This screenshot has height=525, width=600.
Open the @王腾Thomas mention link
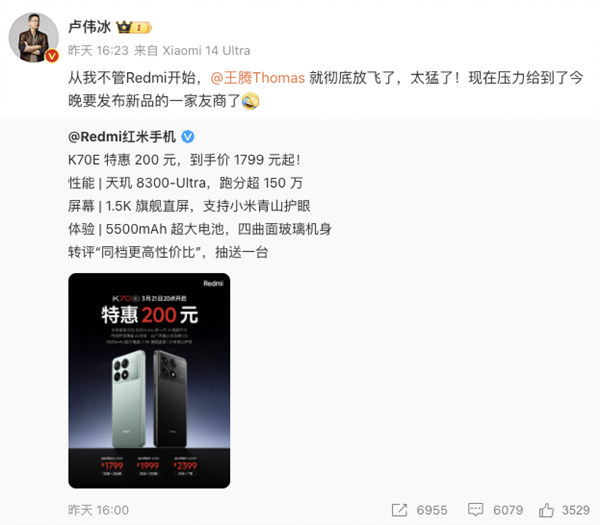(x=258, y=78)
